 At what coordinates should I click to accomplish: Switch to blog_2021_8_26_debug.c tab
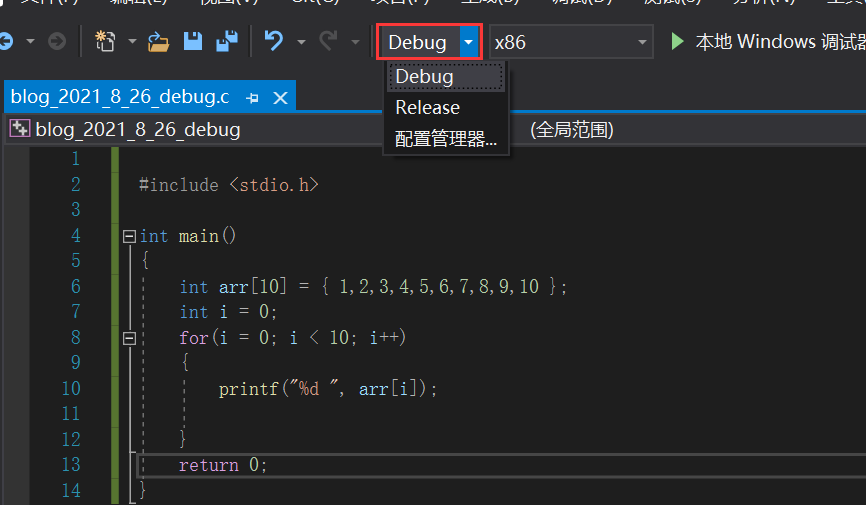(x=120, y=97)
